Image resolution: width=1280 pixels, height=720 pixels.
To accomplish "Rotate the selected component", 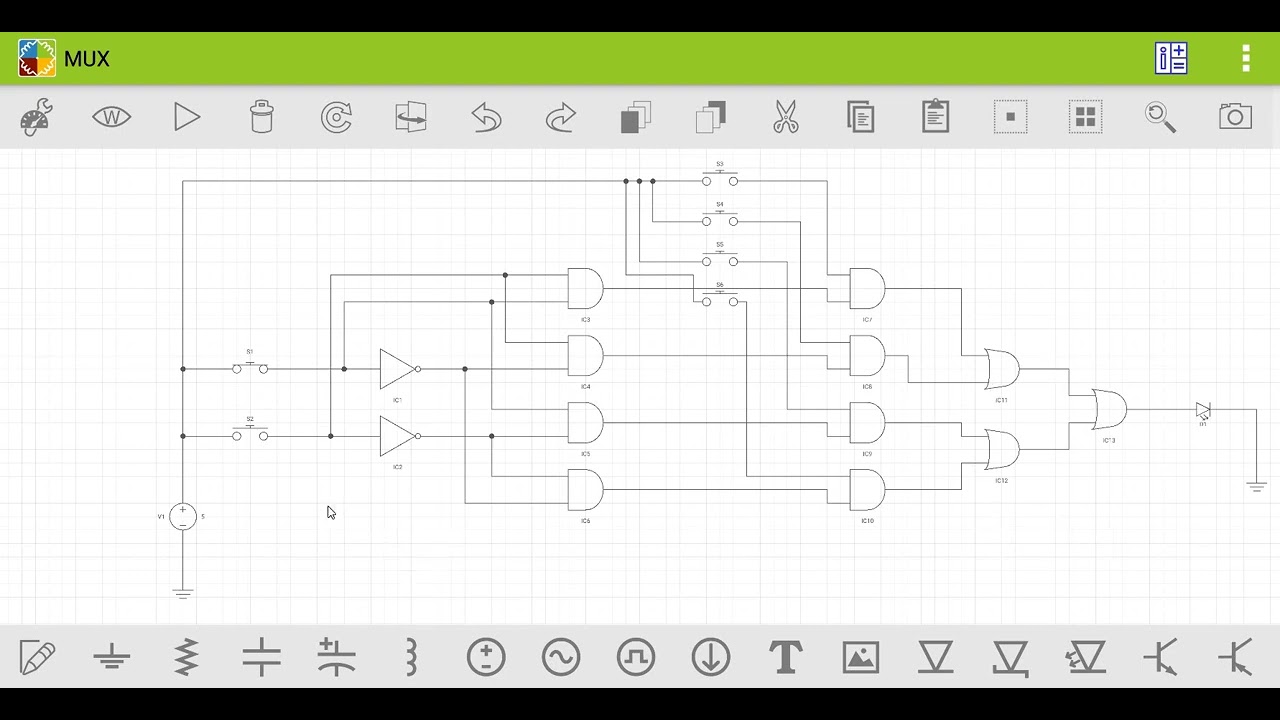I will pyautogui.click(x=336, y=117).
